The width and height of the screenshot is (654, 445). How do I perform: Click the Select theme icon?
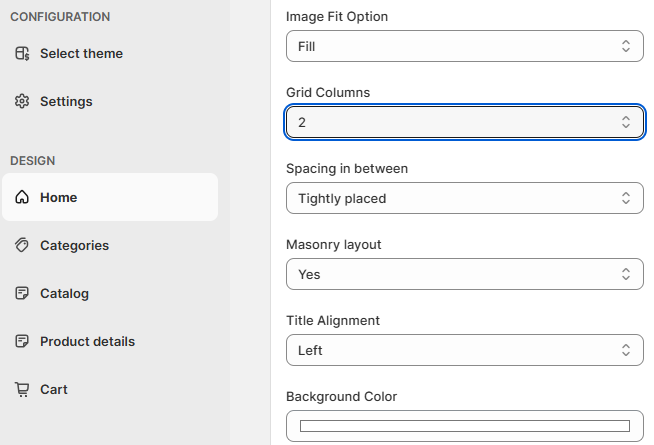(22, 53)
